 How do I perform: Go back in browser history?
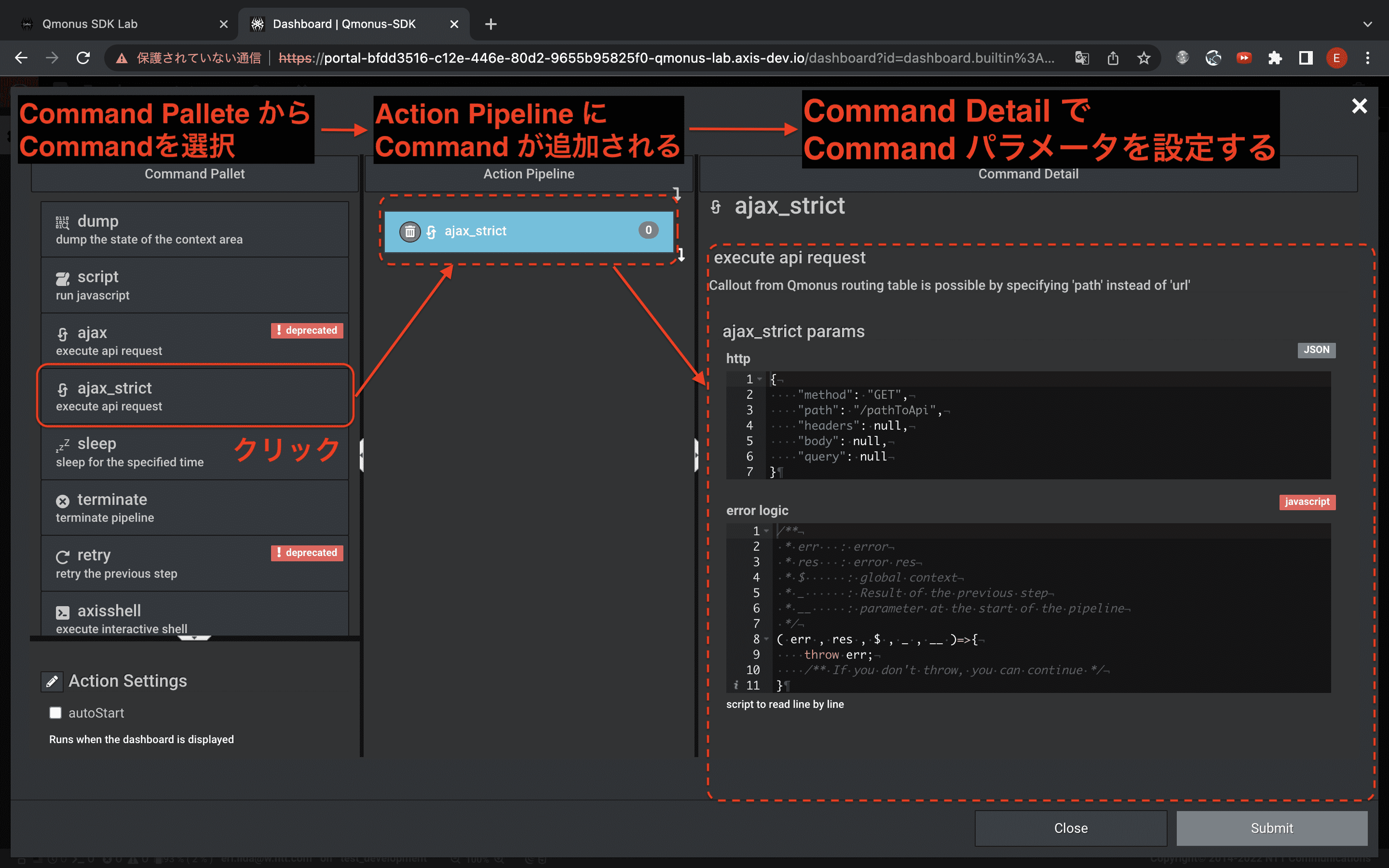(x=21, y=58)
